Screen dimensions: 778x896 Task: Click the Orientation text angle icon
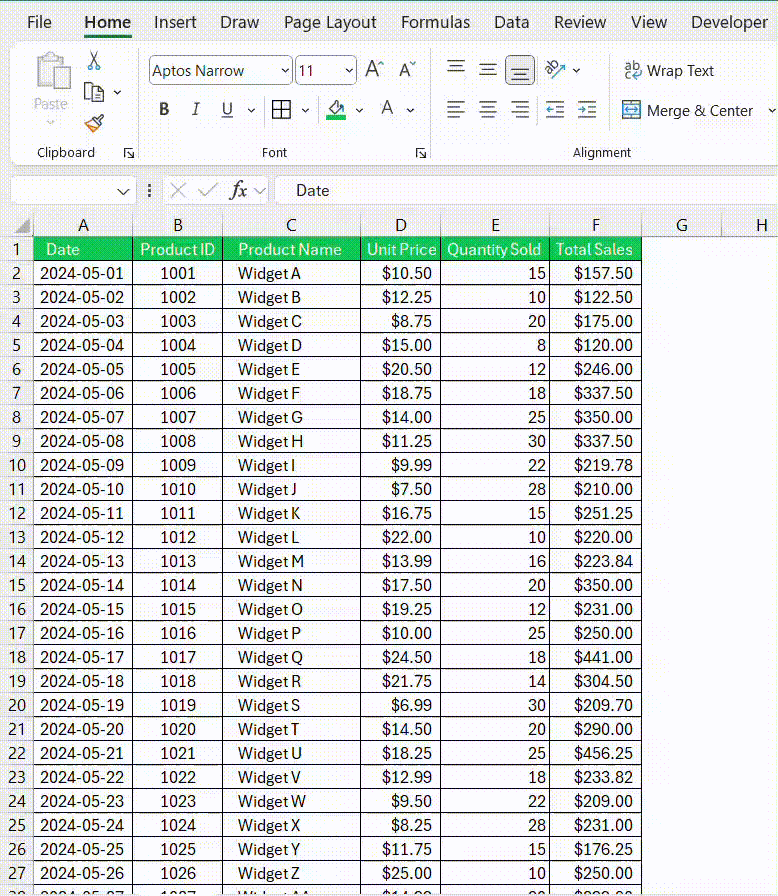(555, 70)
